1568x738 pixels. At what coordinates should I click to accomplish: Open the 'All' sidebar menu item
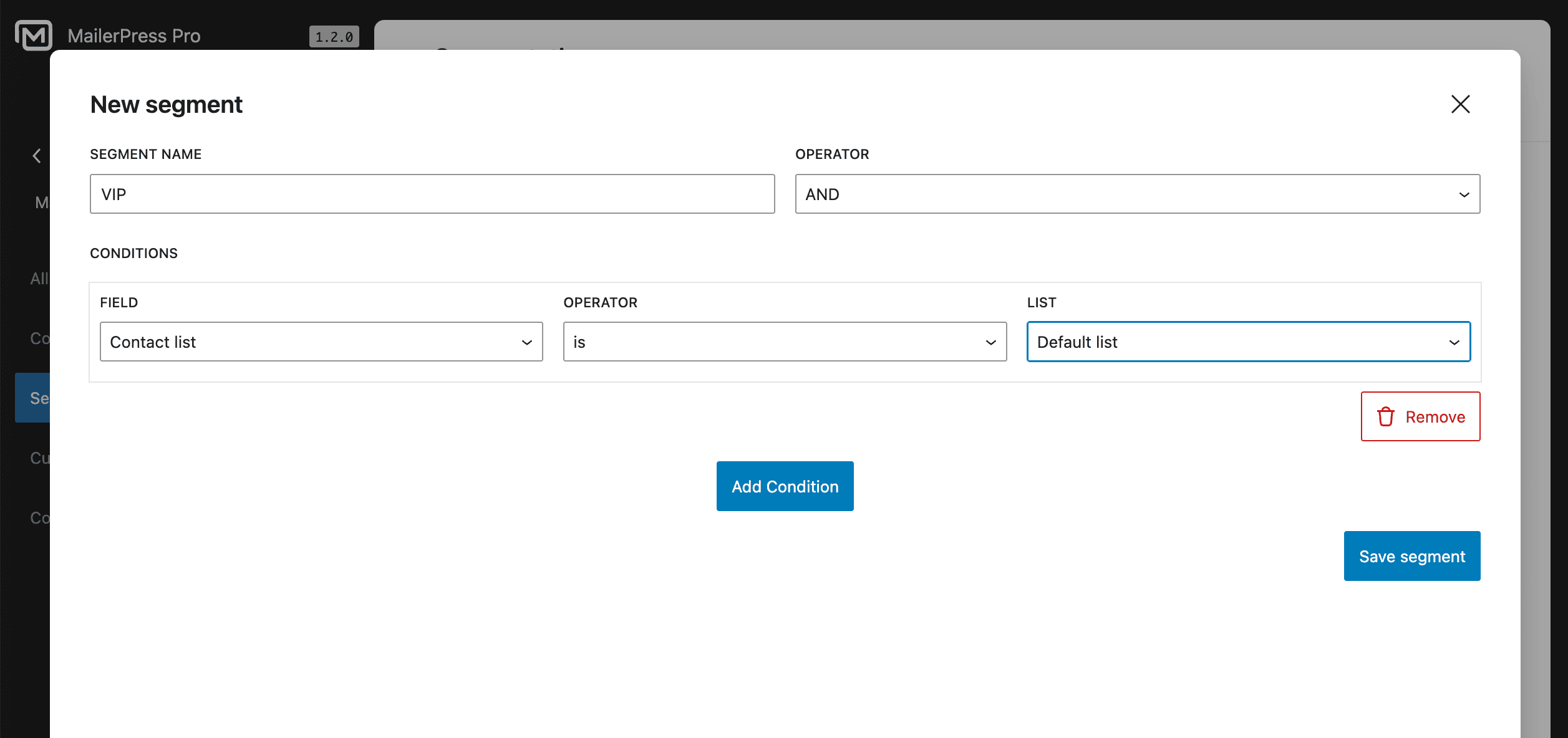pyautogui.click(x=39, y=278)
